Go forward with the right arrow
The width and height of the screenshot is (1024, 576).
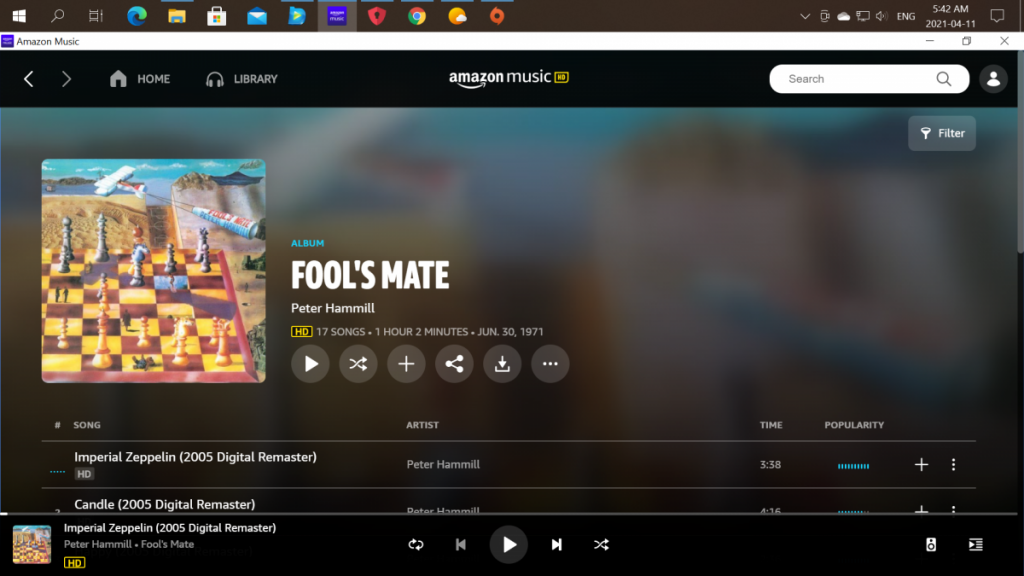66,79
